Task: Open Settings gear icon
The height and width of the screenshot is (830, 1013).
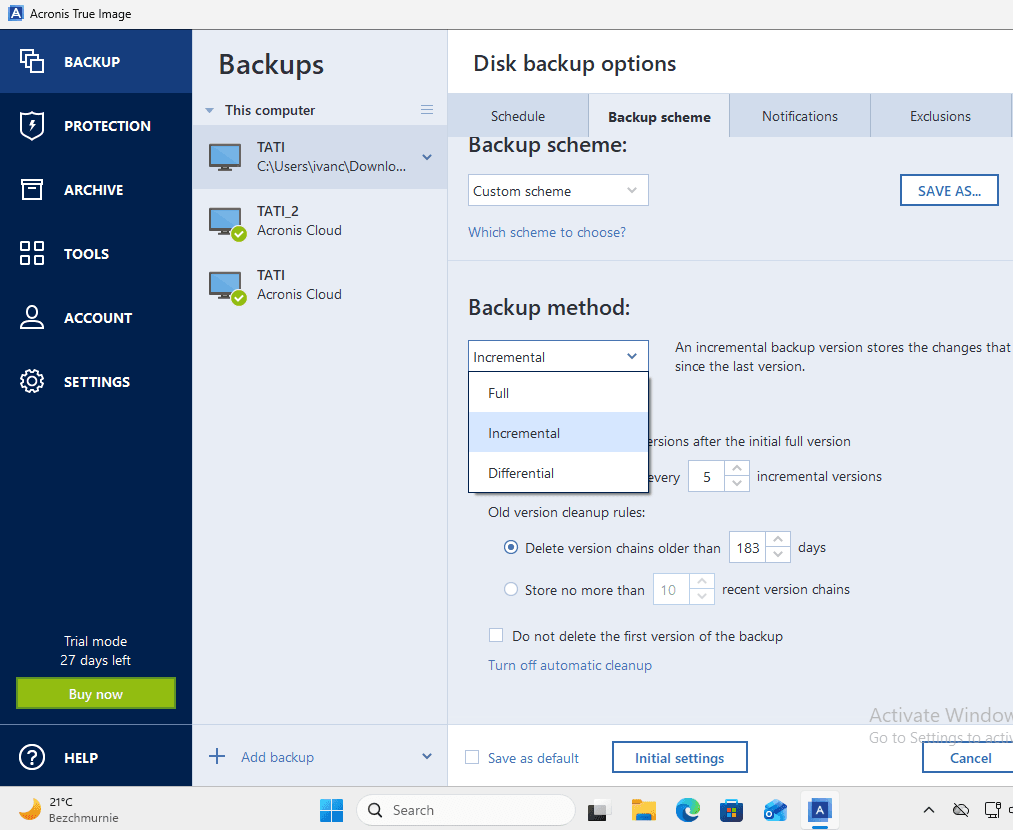Action: 32,381
